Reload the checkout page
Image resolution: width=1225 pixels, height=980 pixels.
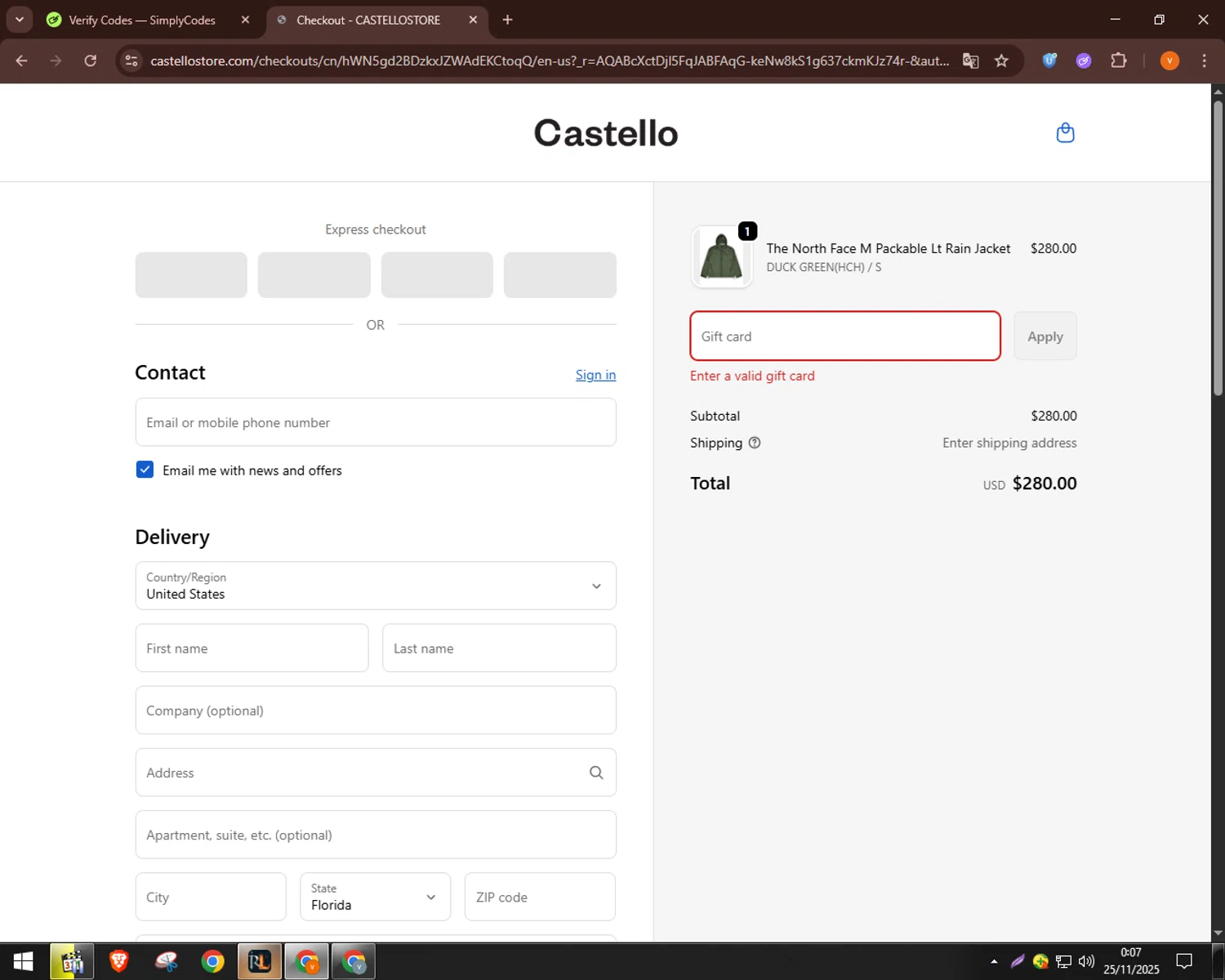pyautogui.click(x=91, y=60)
